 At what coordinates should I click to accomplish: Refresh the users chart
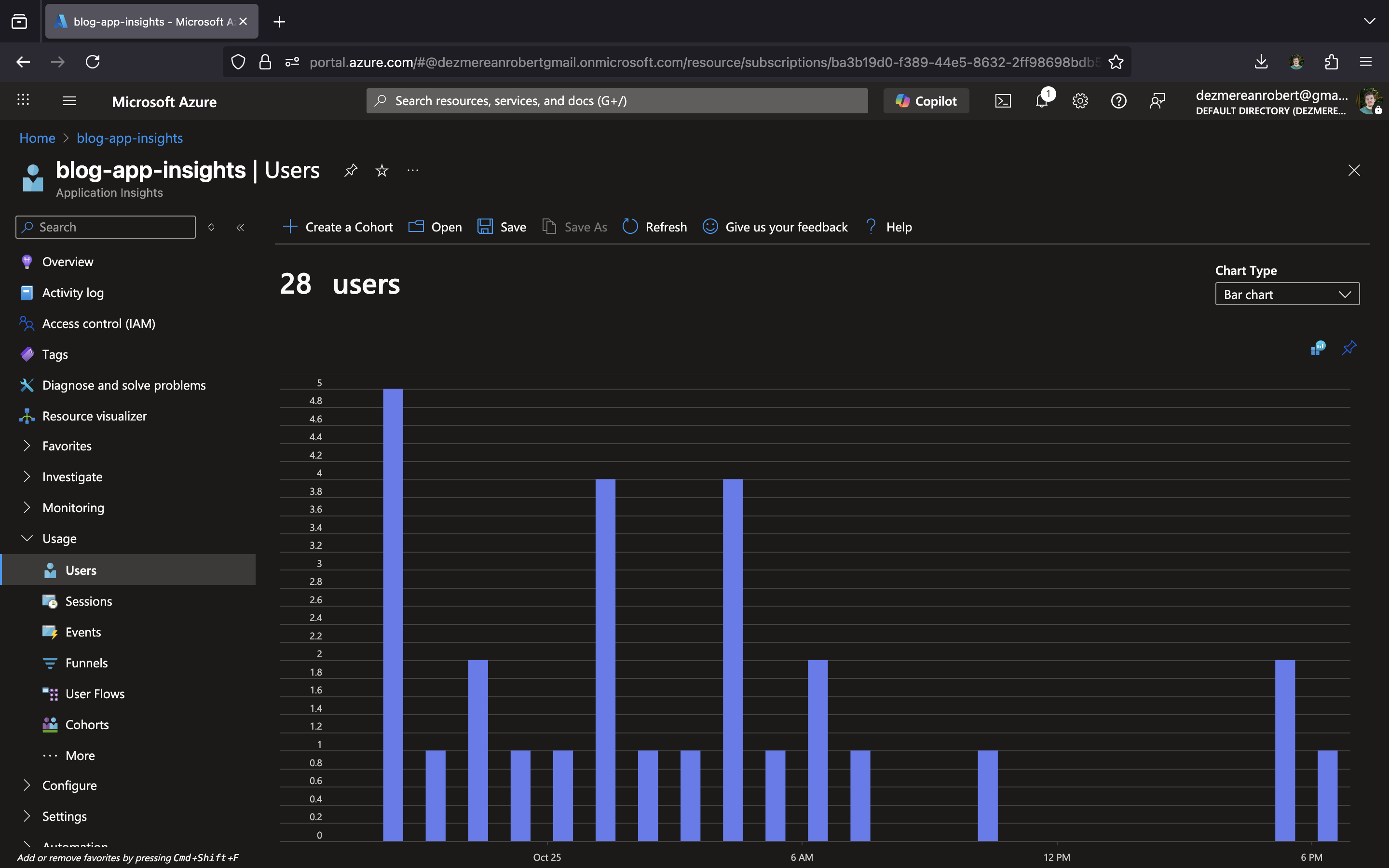(x=654, y=227)
